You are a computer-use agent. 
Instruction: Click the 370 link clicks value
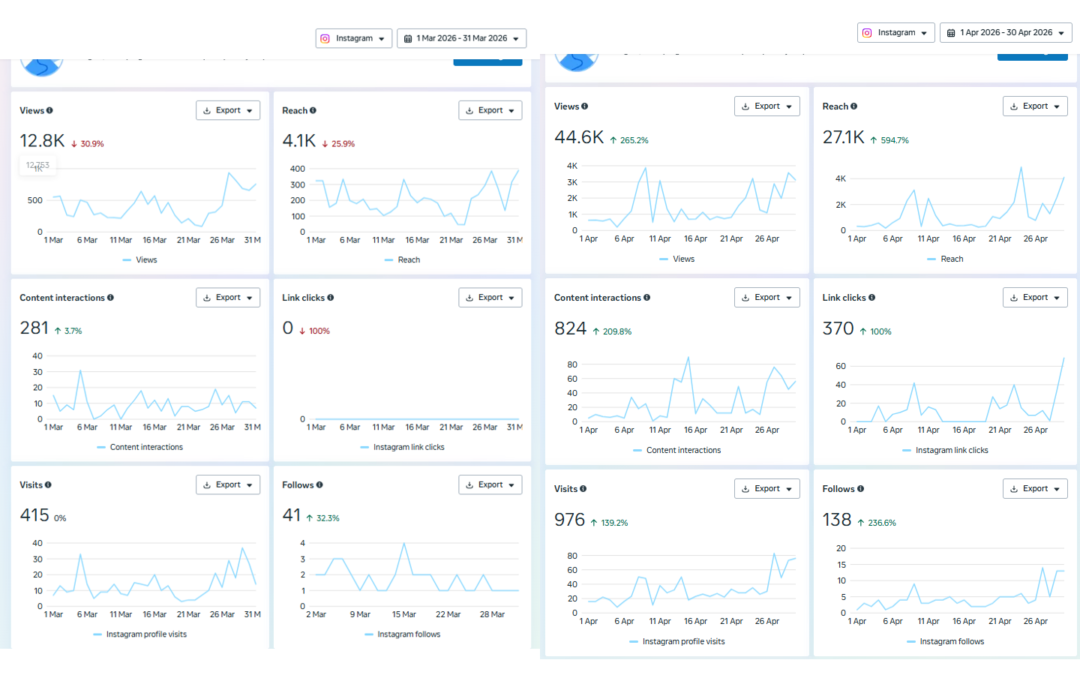(838, 329)
